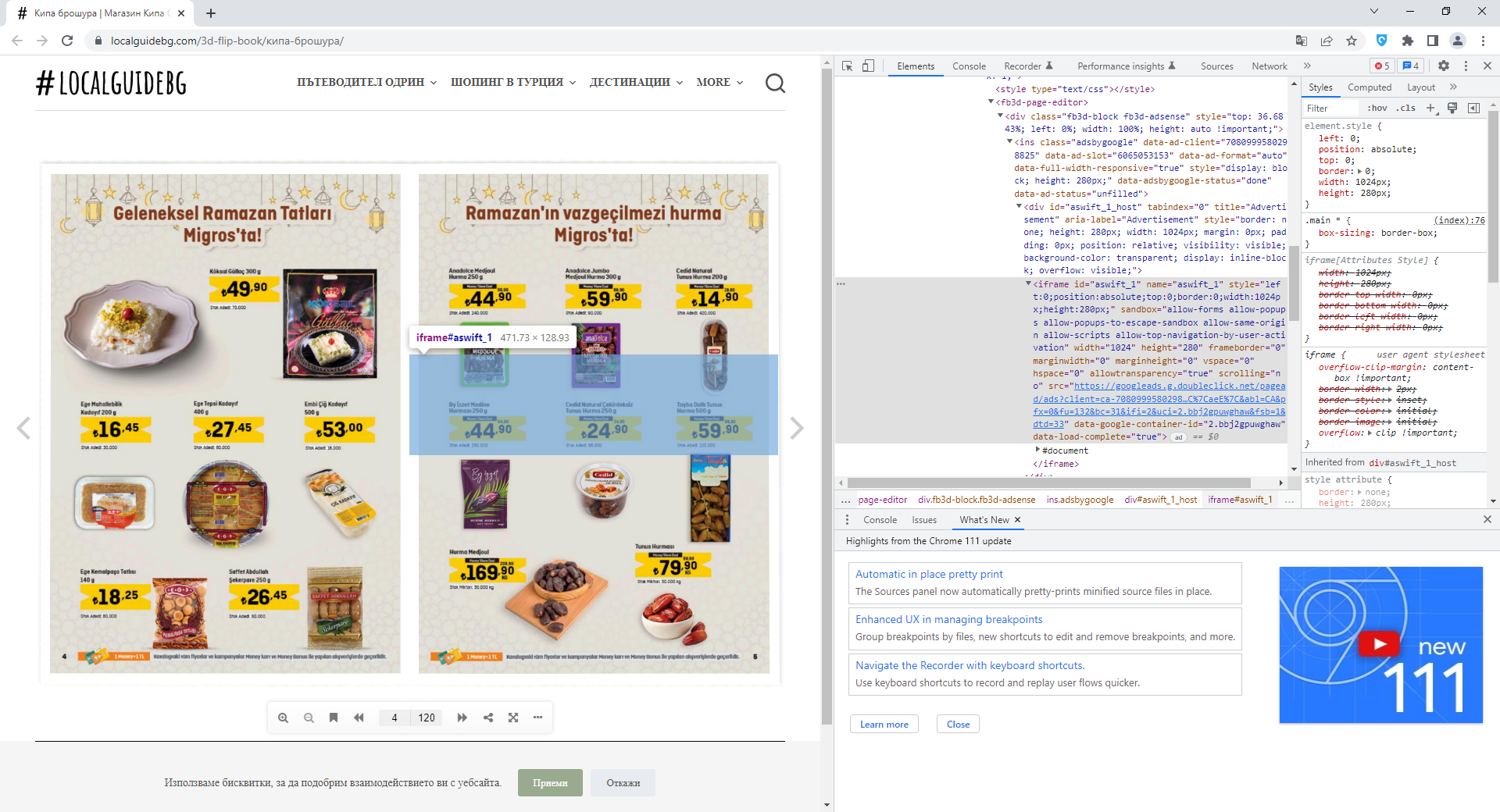Click the Learn more button
Image resolution: width=1500 pixels, height=812 pixels.
pyautogui.click(x=884, y=725)
